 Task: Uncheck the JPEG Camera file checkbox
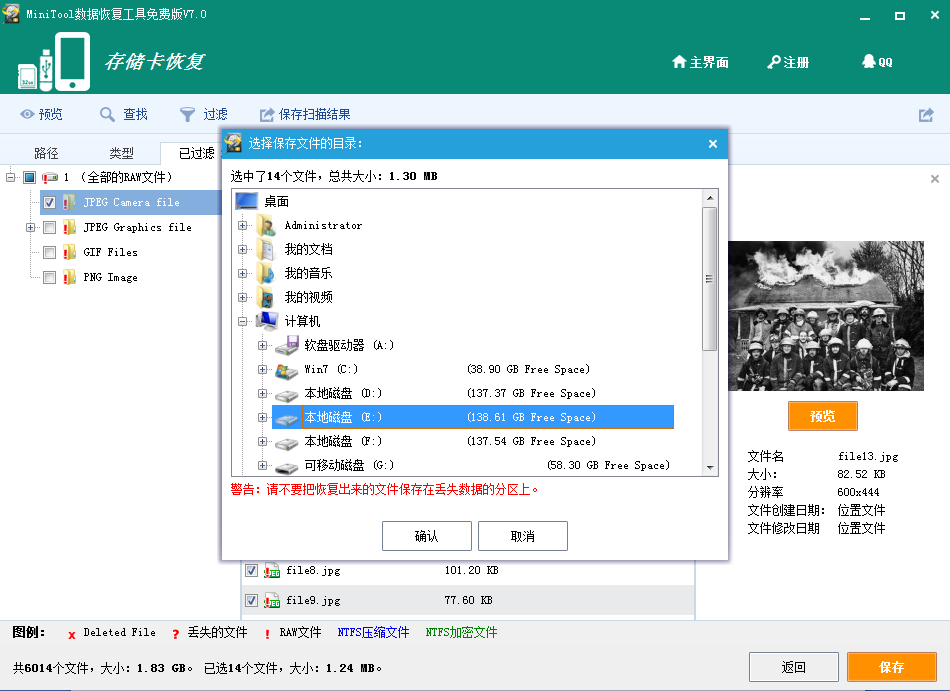[50, 202]
